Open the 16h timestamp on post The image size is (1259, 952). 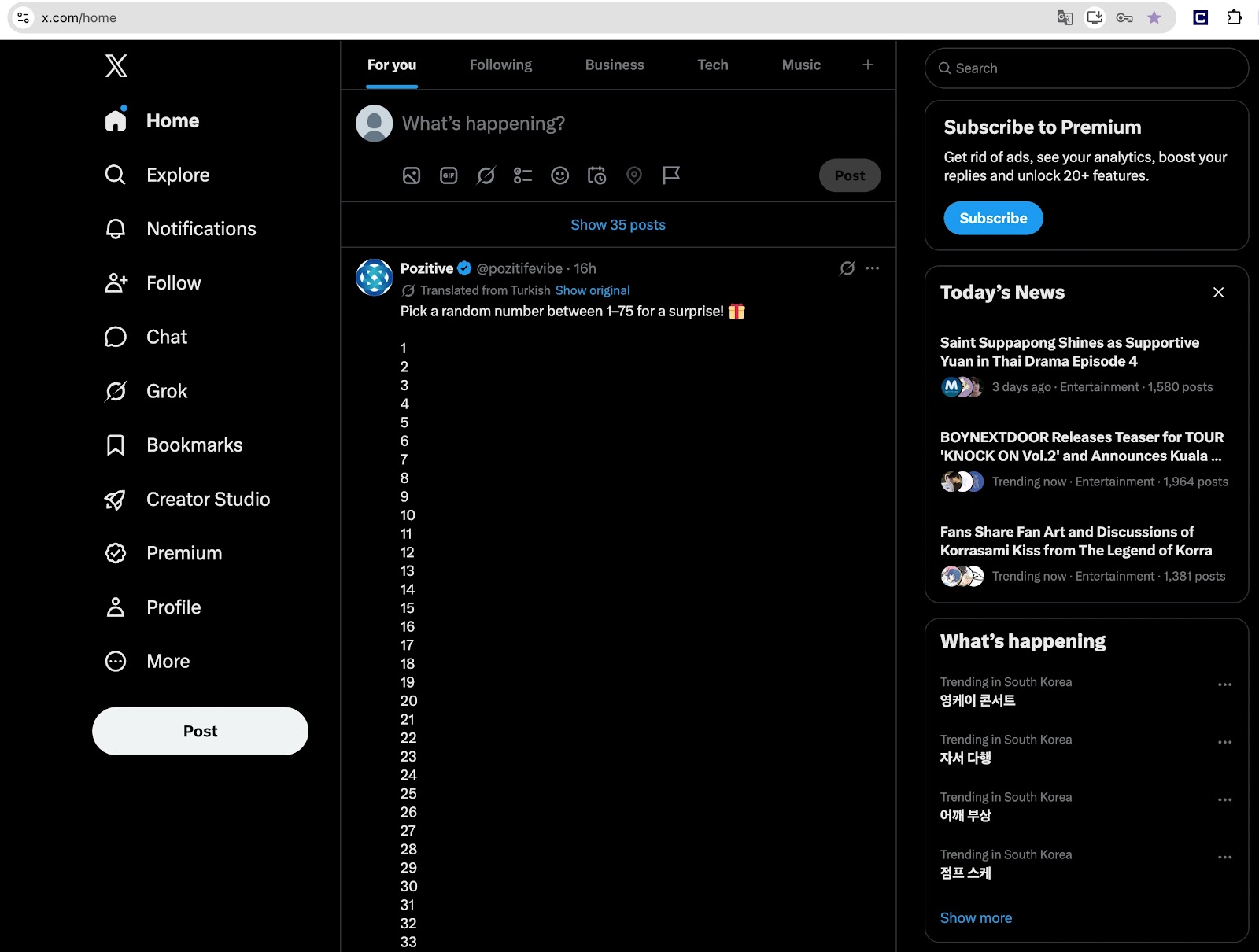pos(585,268)
